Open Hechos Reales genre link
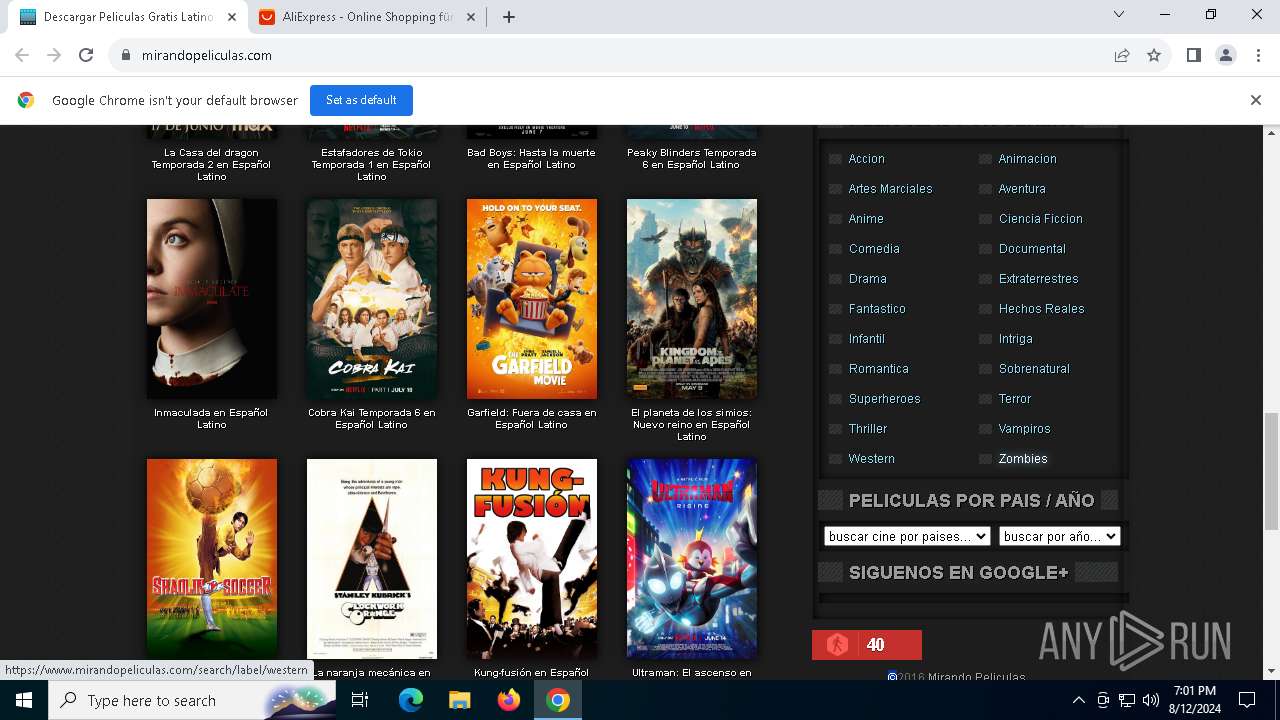 click(1041, 309)
